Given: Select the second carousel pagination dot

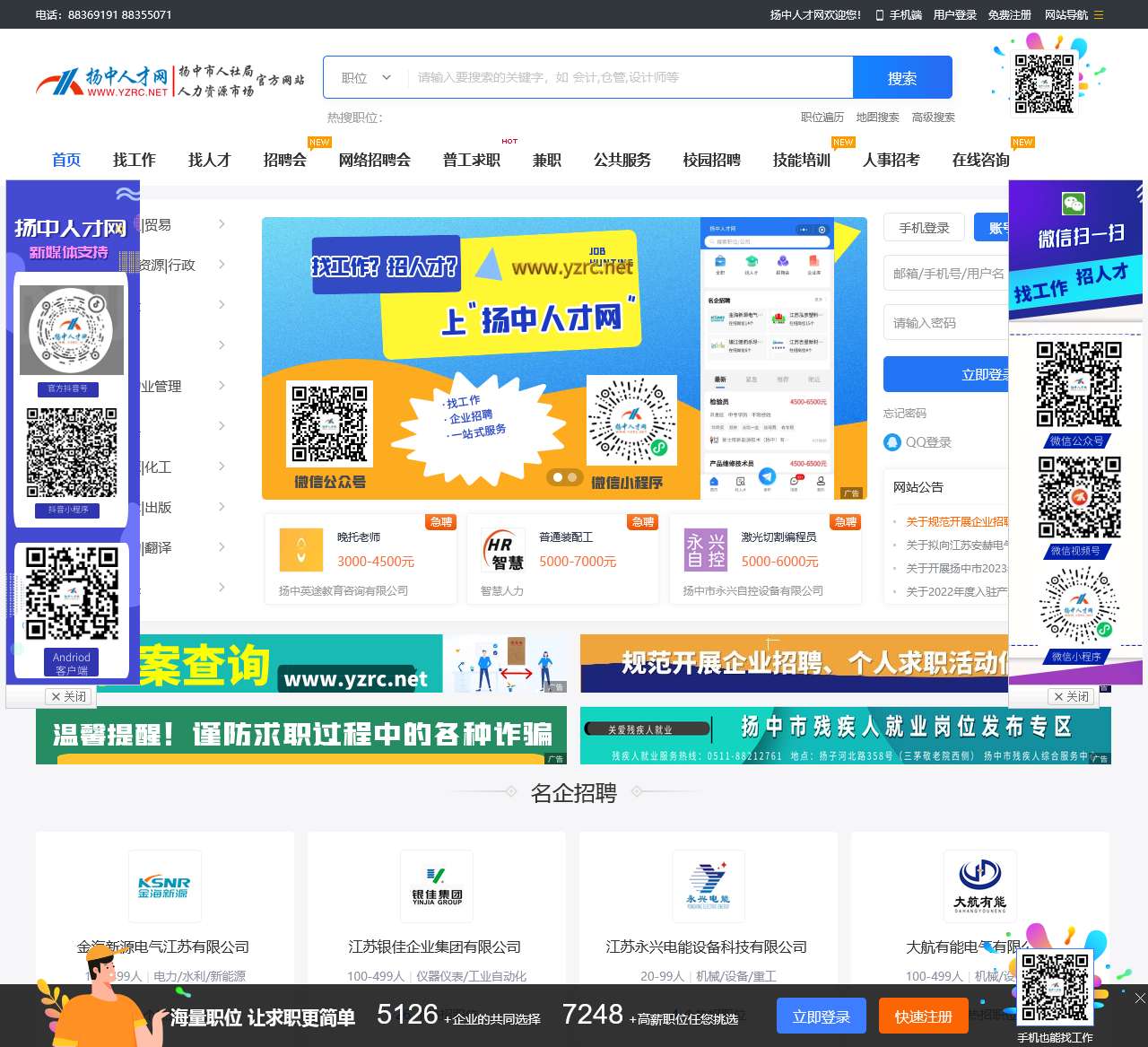Looking at the screenshot, I should [572, 478].
